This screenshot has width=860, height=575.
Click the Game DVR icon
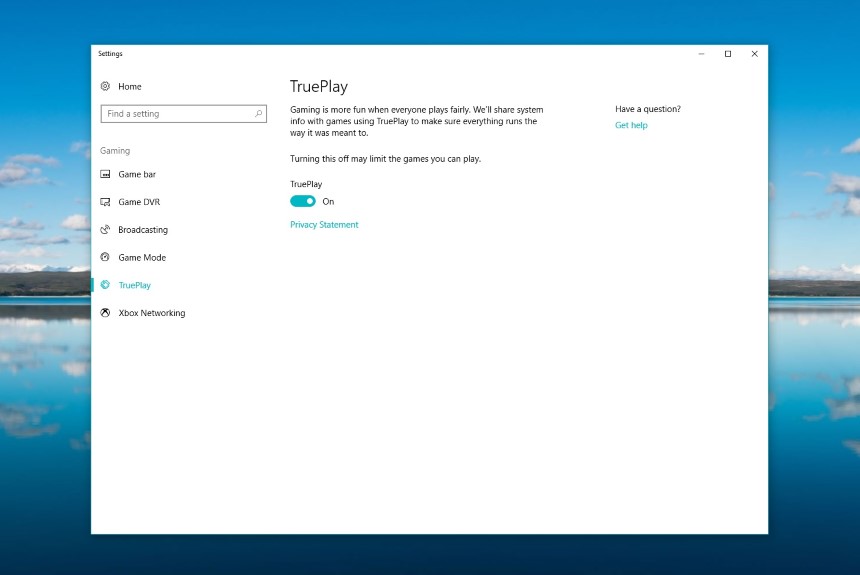click(105, 202)
